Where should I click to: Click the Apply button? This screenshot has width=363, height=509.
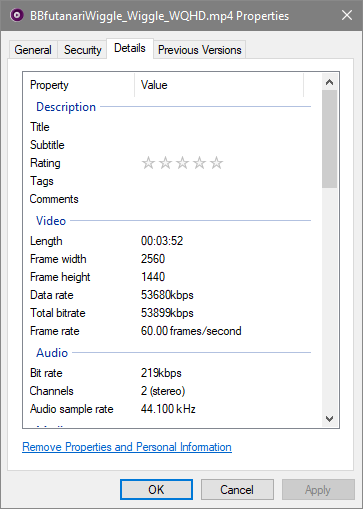318,490
